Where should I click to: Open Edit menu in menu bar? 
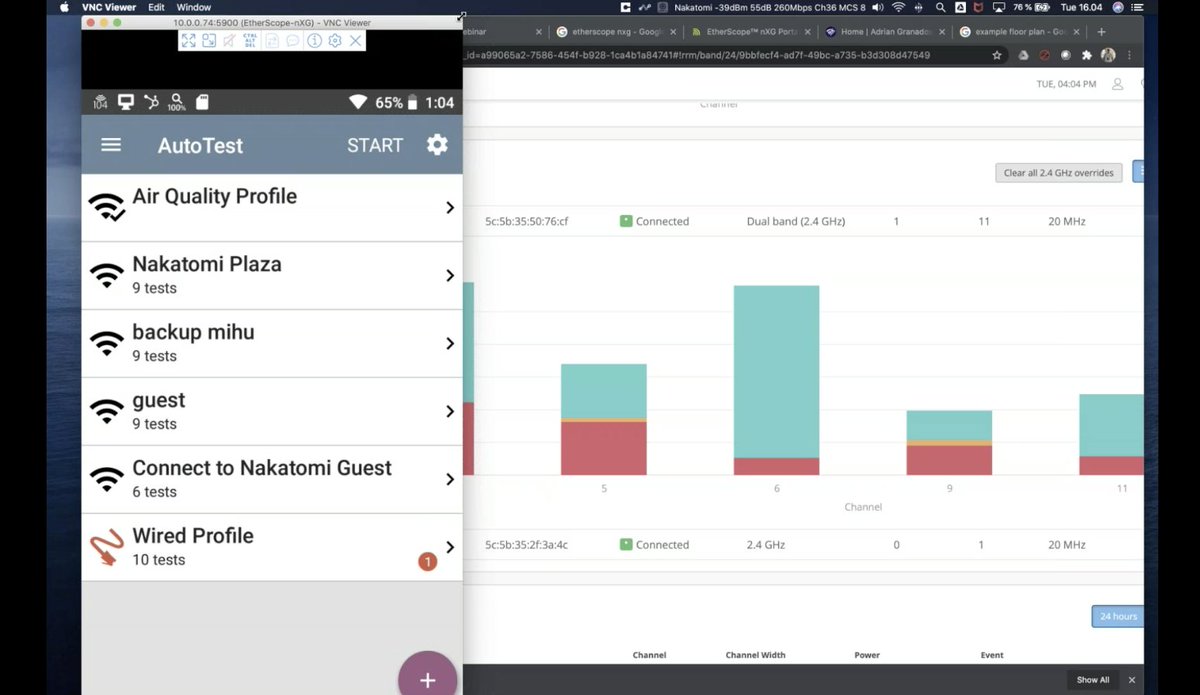pos(156,7)
